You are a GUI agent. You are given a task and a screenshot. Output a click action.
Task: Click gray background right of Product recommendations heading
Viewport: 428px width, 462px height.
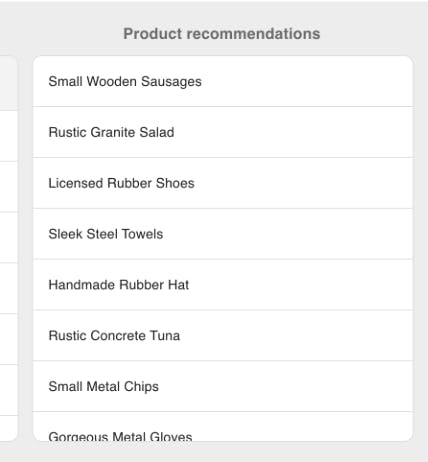point(373,34)
